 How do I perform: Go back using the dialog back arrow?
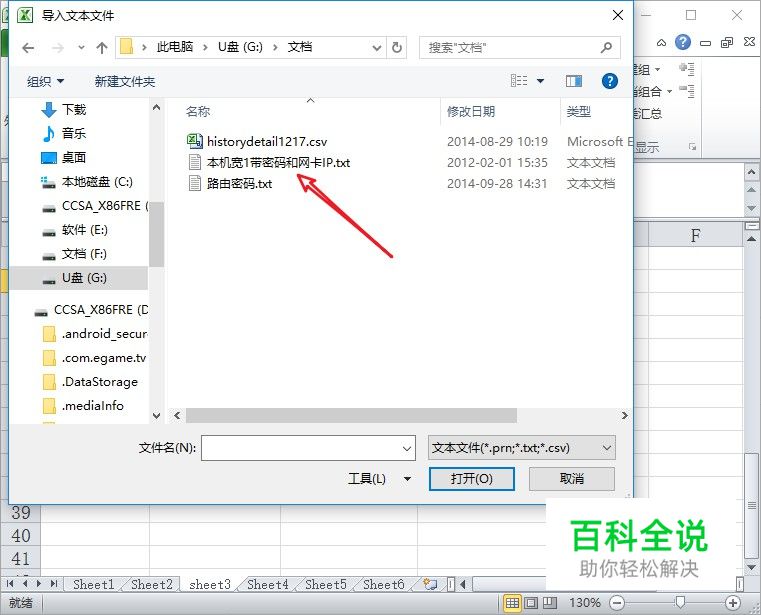[x=28, y=48]
